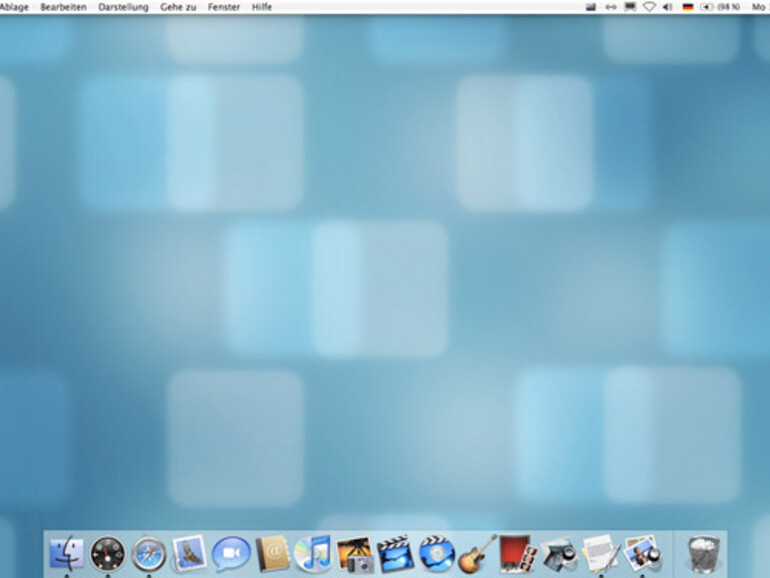This screenshot has height=578, width=770.
Task: Click the Mo clock in menu bar
Action: pyautogui.click(x=759, y=7)
